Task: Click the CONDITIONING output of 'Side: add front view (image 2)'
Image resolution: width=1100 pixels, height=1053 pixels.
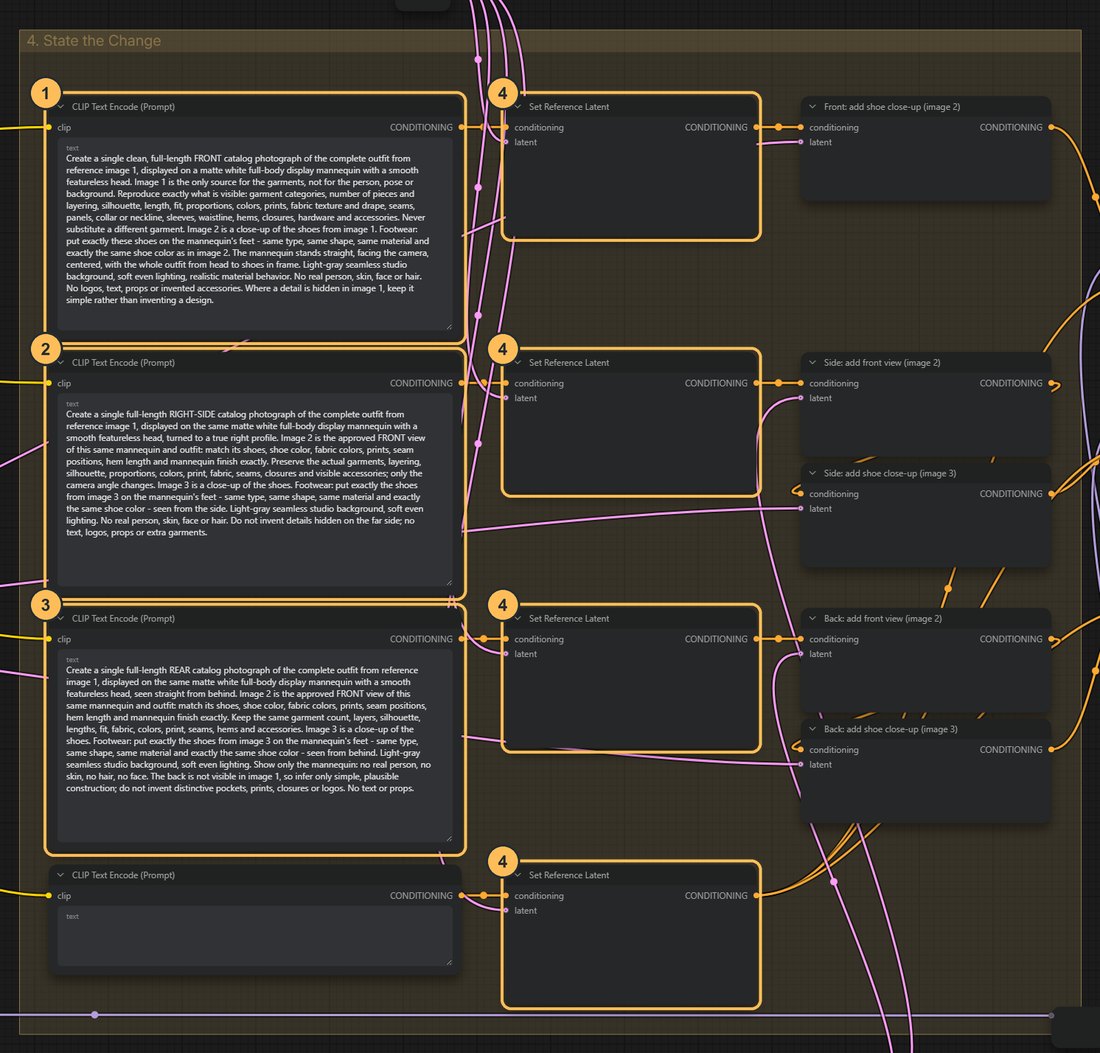Action: (1051, 383)
